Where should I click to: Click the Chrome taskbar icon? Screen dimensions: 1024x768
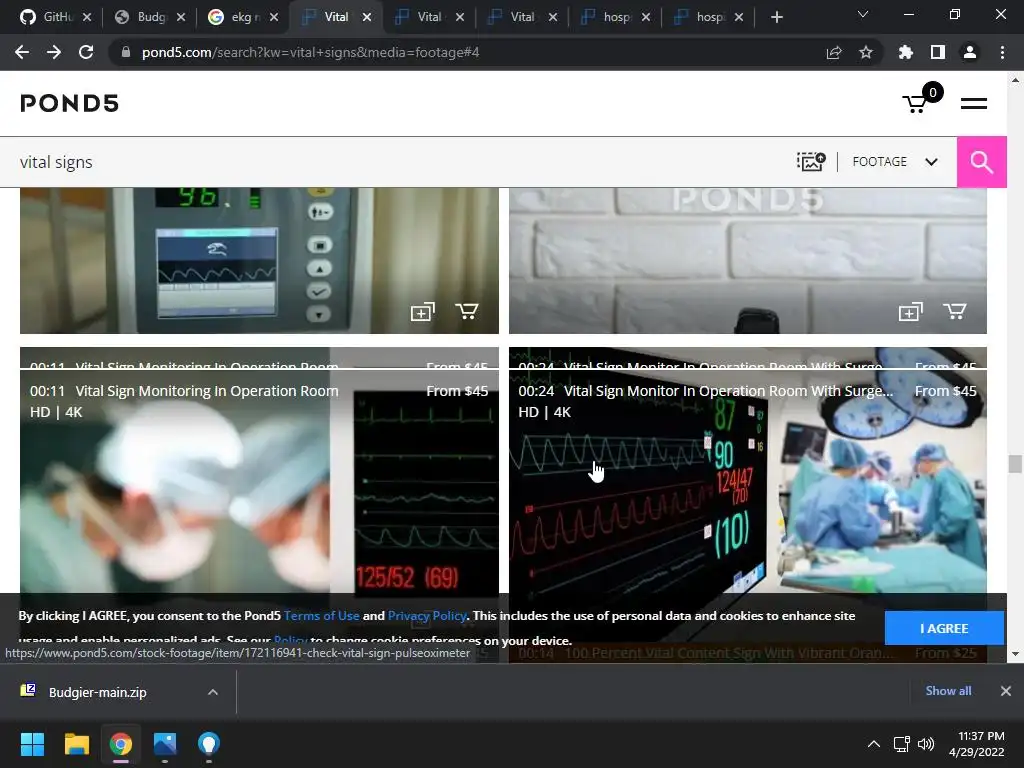(x=121, y=744)
